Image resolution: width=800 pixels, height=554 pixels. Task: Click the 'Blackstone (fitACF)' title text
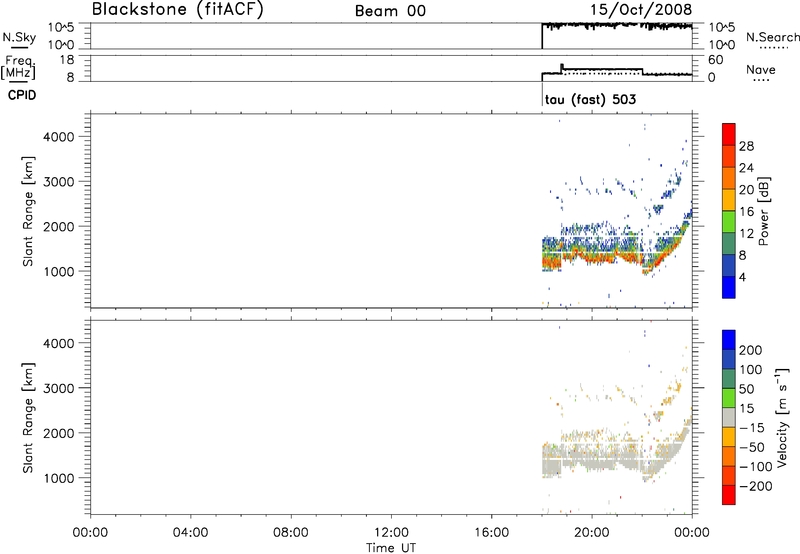[178, 9]
